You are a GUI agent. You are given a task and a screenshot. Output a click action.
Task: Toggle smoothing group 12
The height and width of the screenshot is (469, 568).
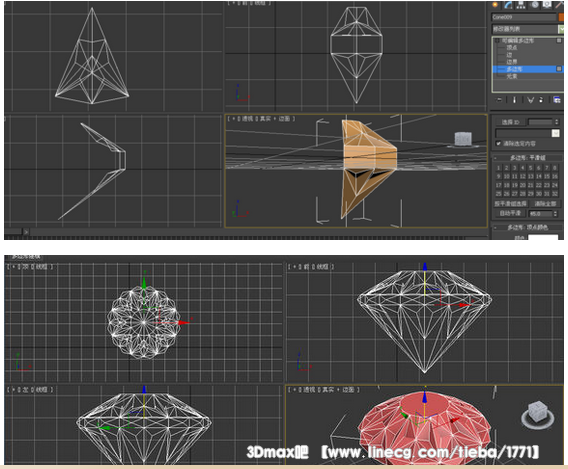coord(523,176)
